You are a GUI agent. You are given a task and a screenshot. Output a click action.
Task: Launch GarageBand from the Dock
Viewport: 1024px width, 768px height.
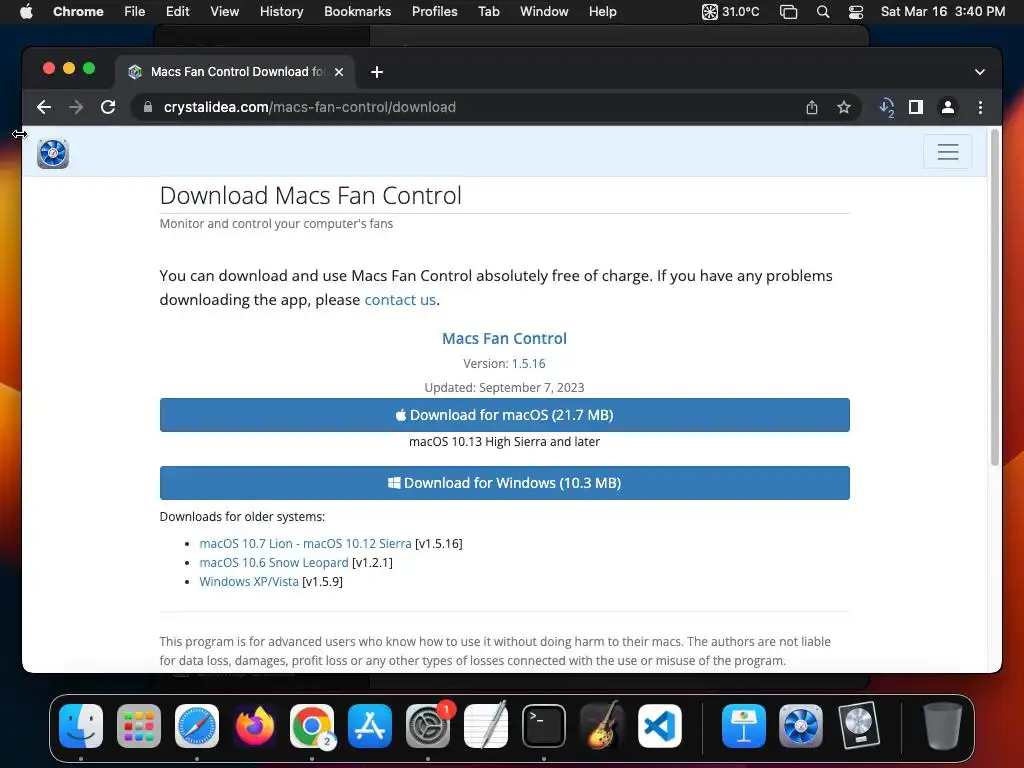(601, 726)
